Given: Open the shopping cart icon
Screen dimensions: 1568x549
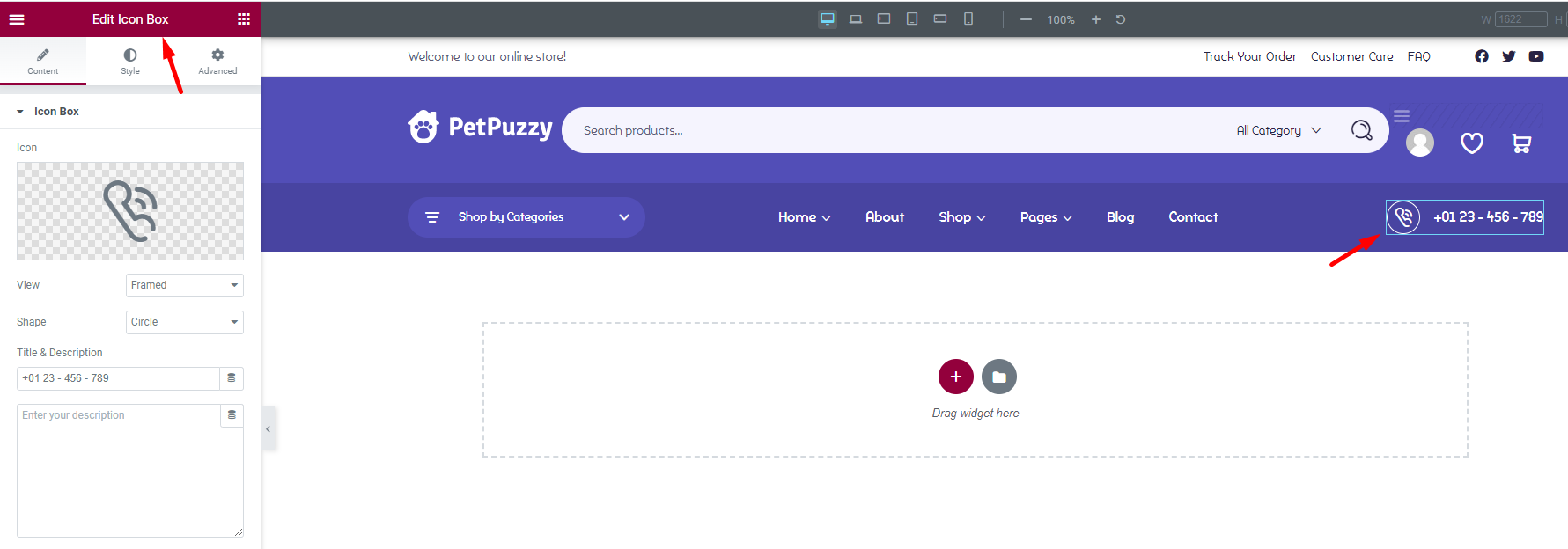Looking at the screenshot, I should tap(1521, 143).
